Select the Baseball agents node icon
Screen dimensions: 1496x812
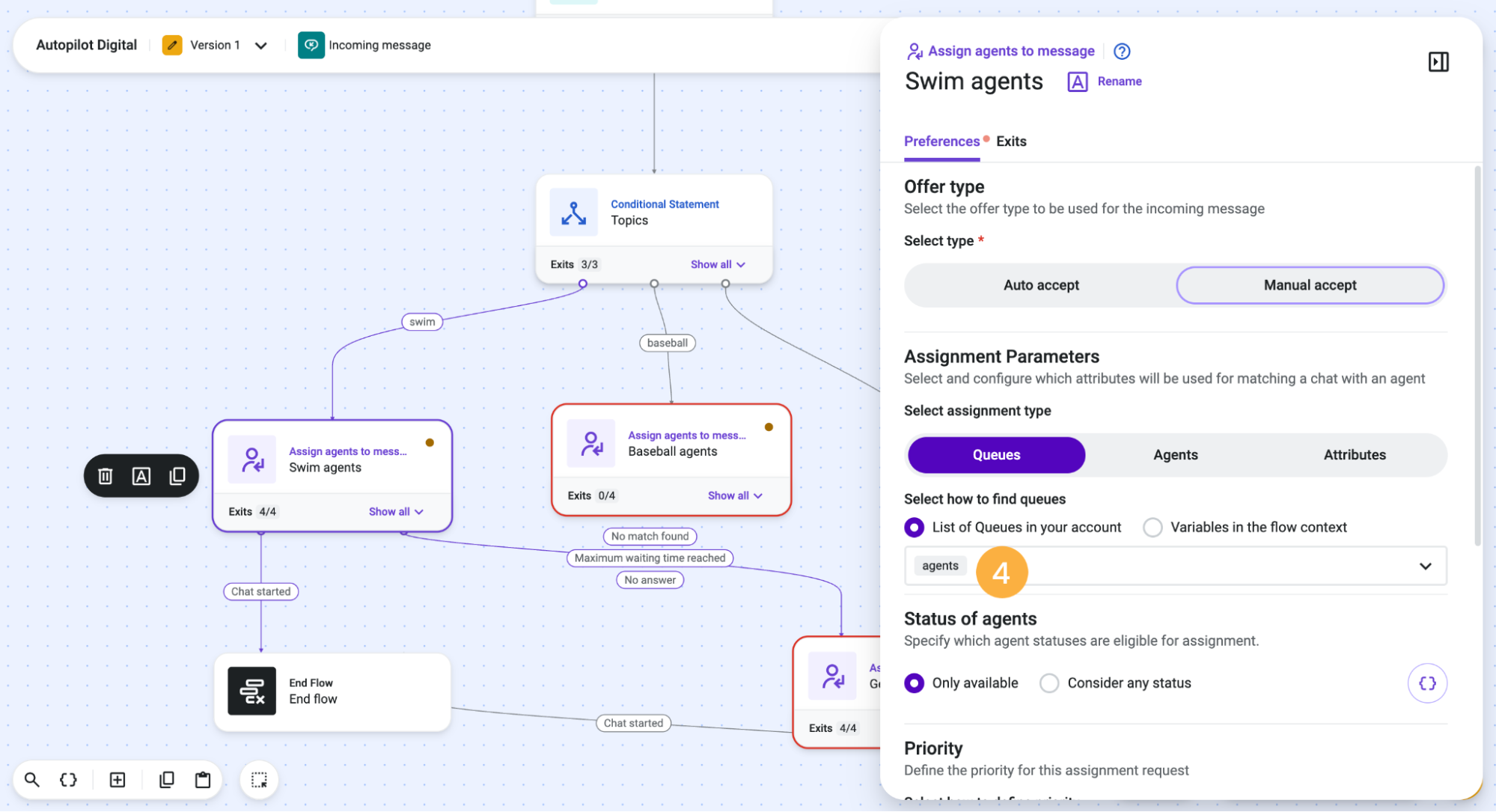click(591, 444)
